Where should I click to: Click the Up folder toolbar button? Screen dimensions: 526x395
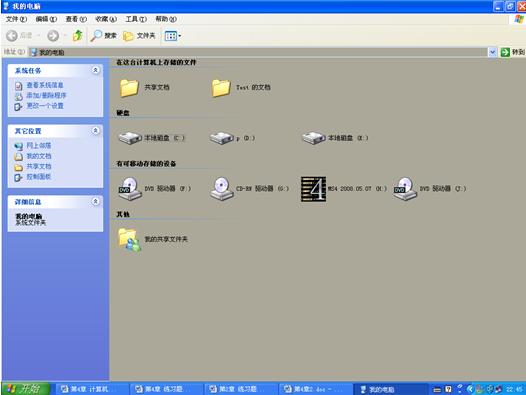(x=77, y=35)
